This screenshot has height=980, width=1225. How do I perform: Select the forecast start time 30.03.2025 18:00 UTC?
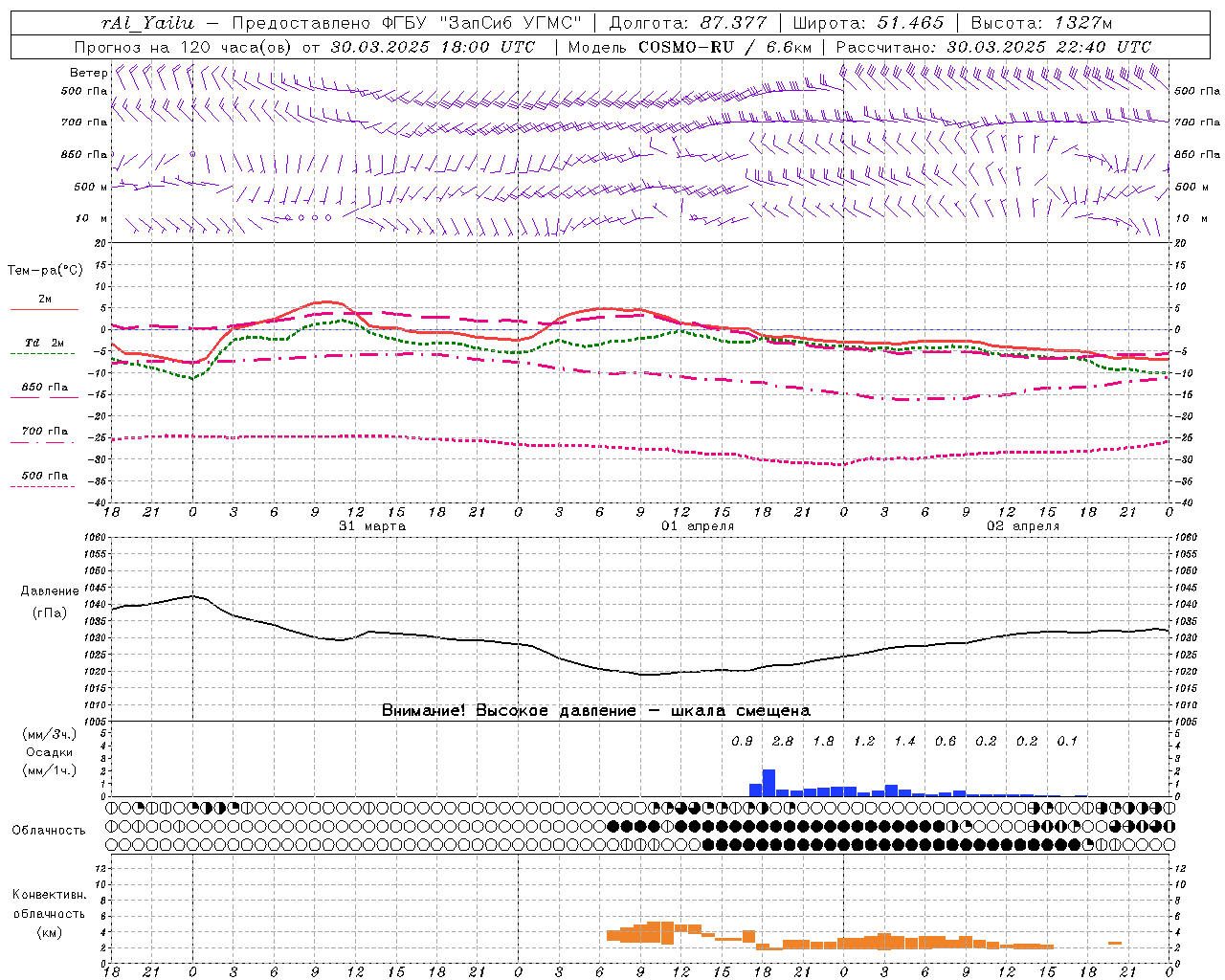pyautogui.click(x=433, y=47)
